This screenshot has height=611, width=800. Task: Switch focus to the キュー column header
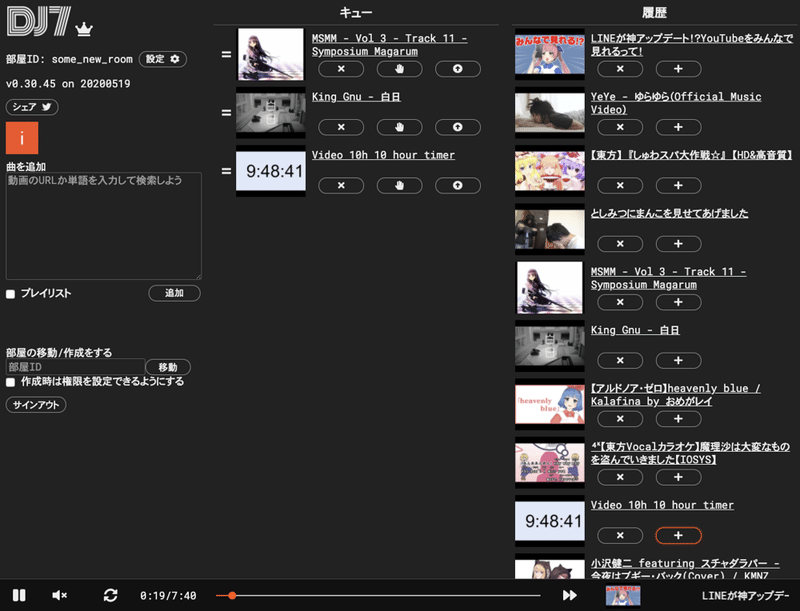tap(356, 13)
